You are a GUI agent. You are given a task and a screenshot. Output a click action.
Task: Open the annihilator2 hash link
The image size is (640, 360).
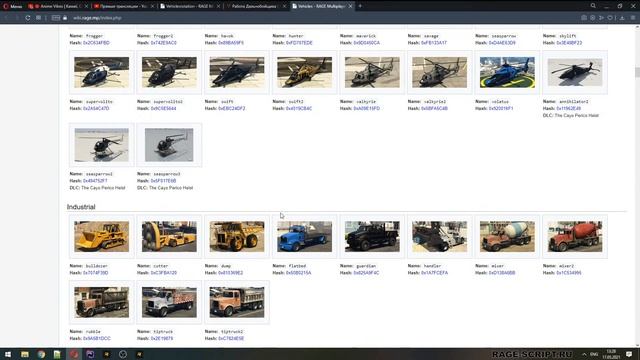[569, 109]
